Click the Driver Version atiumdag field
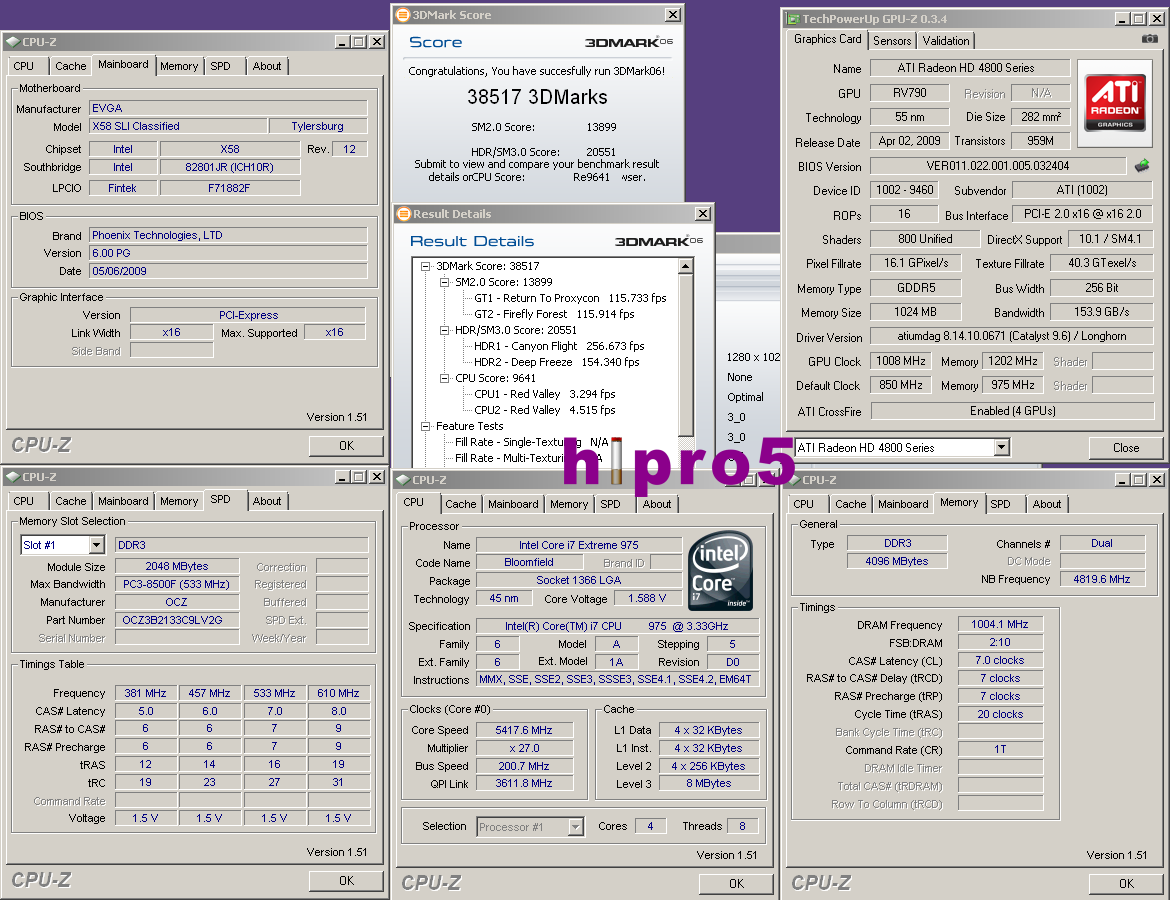Image resolution: width=1170 pixels, height=900 pixels. [x=1012, y=337]
